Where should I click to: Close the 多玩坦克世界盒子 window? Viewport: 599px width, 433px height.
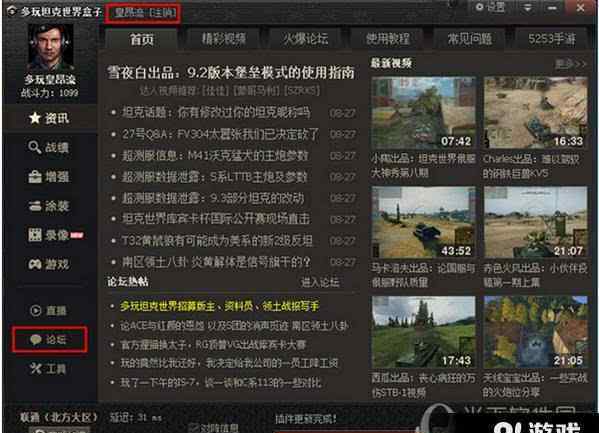point(580,8)
